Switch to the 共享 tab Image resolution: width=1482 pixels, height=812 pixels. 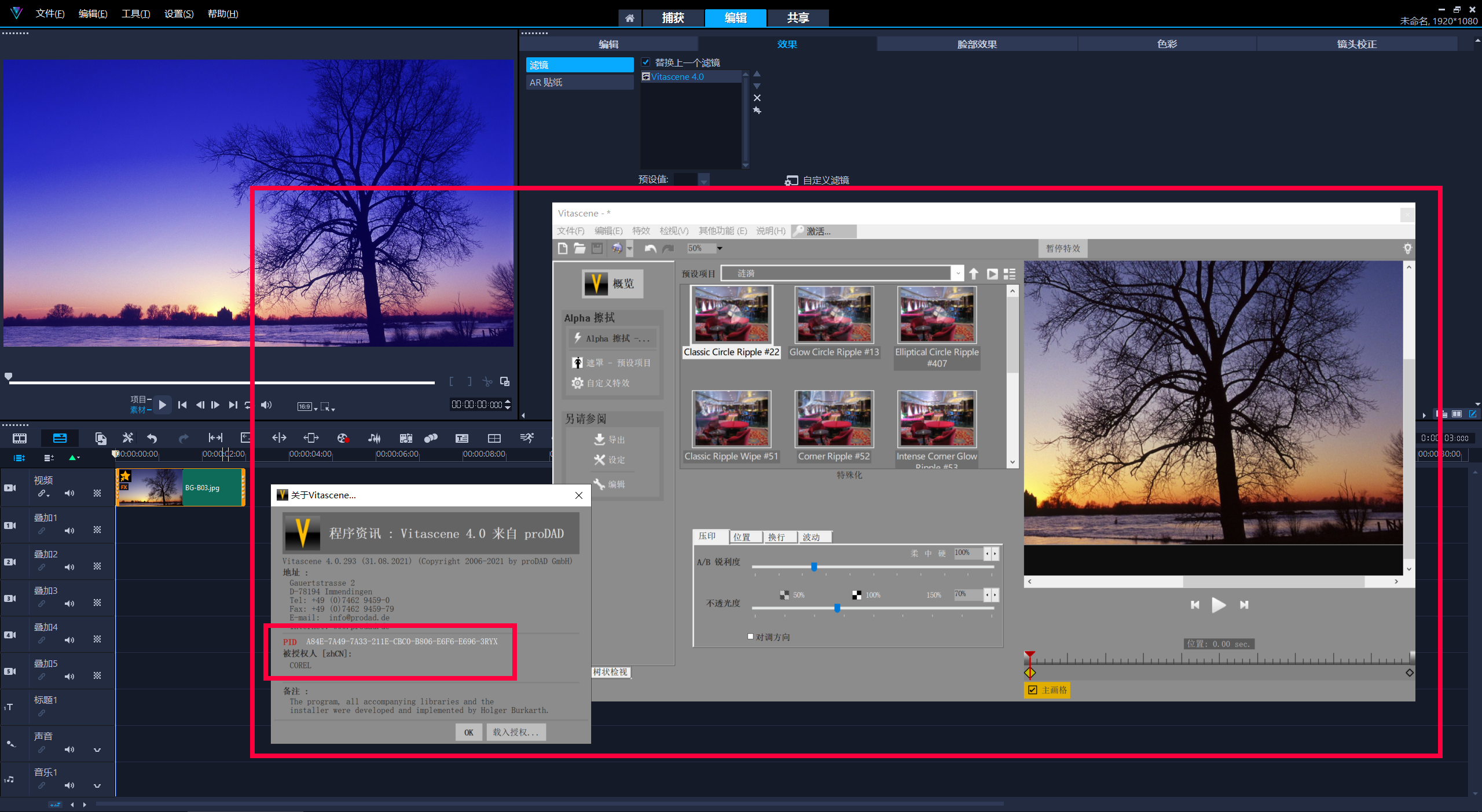tap(798, 18)
